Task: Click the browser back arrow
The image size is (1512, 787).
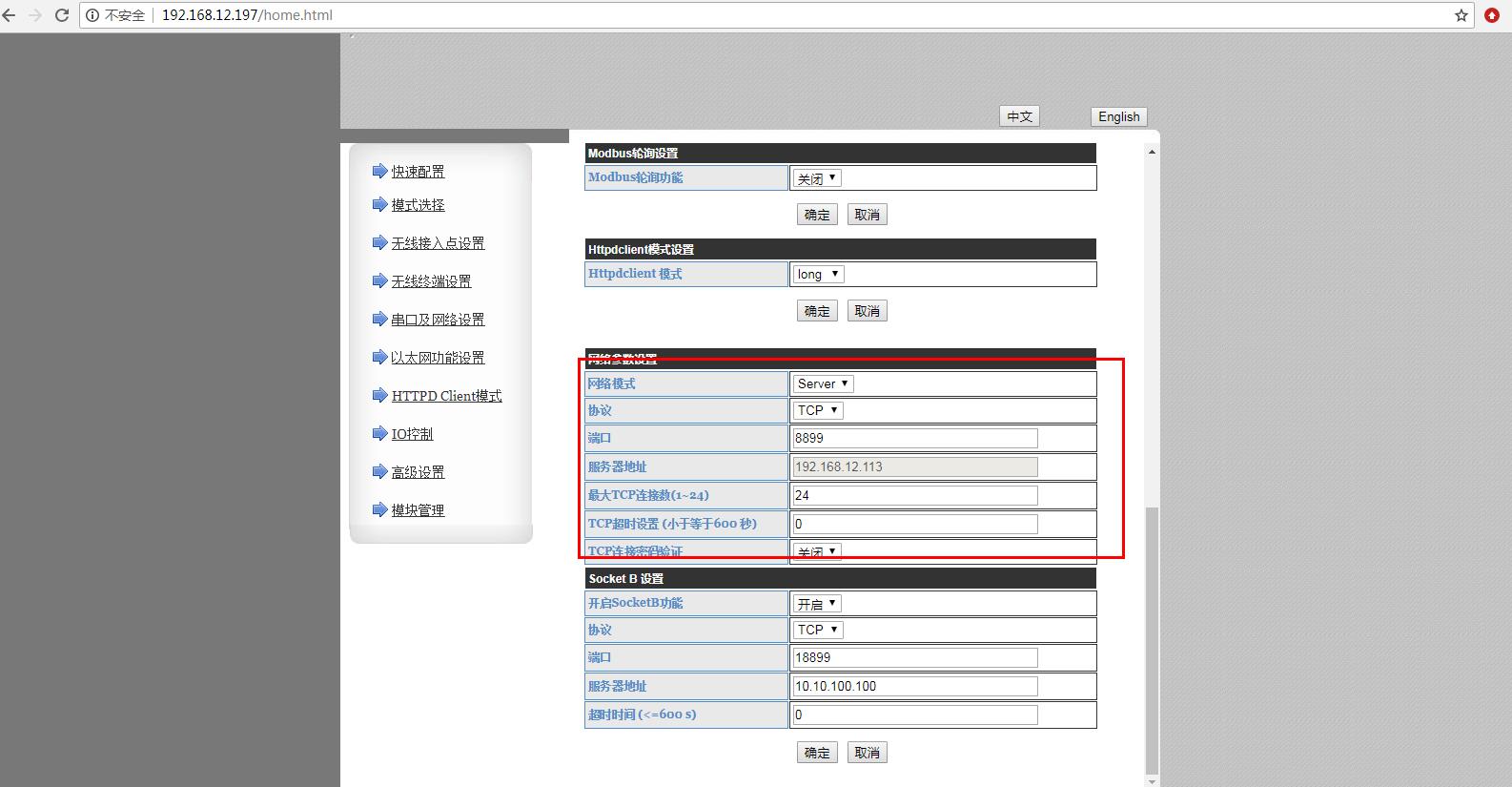Action: [10, 15]
